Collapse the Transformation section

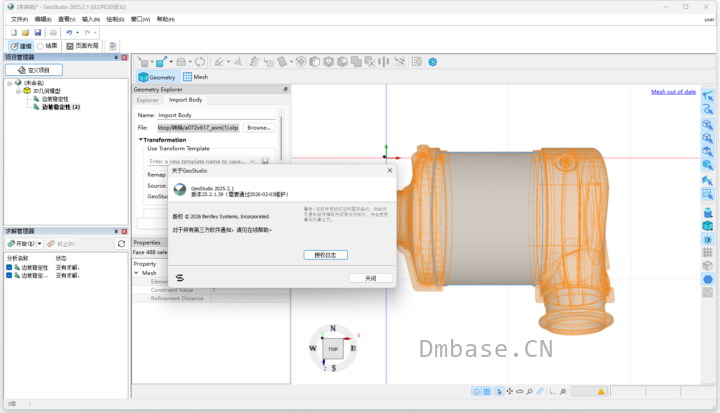pyautogui.click(x=141, y=140)
